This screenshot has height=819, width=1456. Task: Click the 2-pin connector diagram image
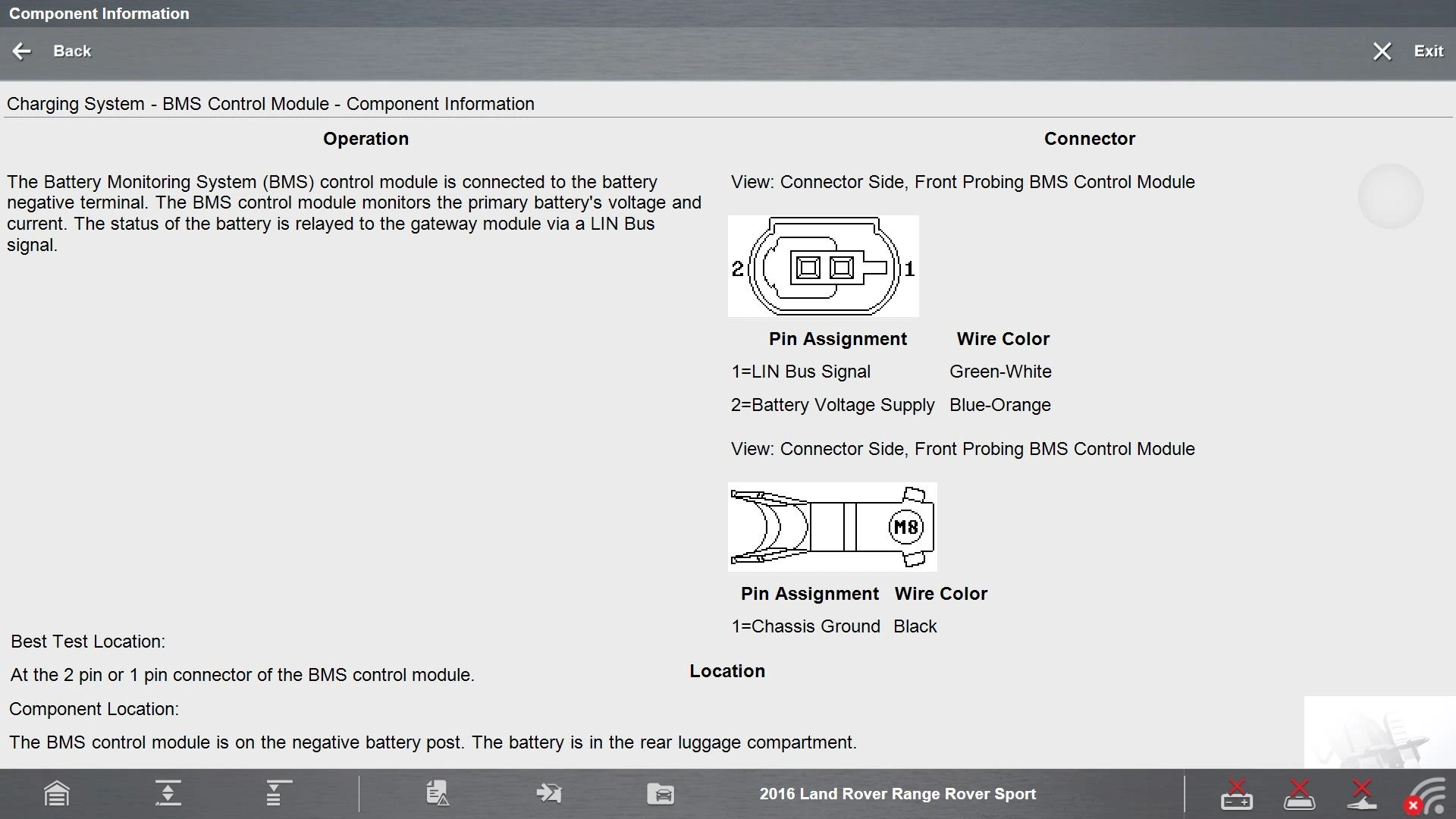point(823,266)
